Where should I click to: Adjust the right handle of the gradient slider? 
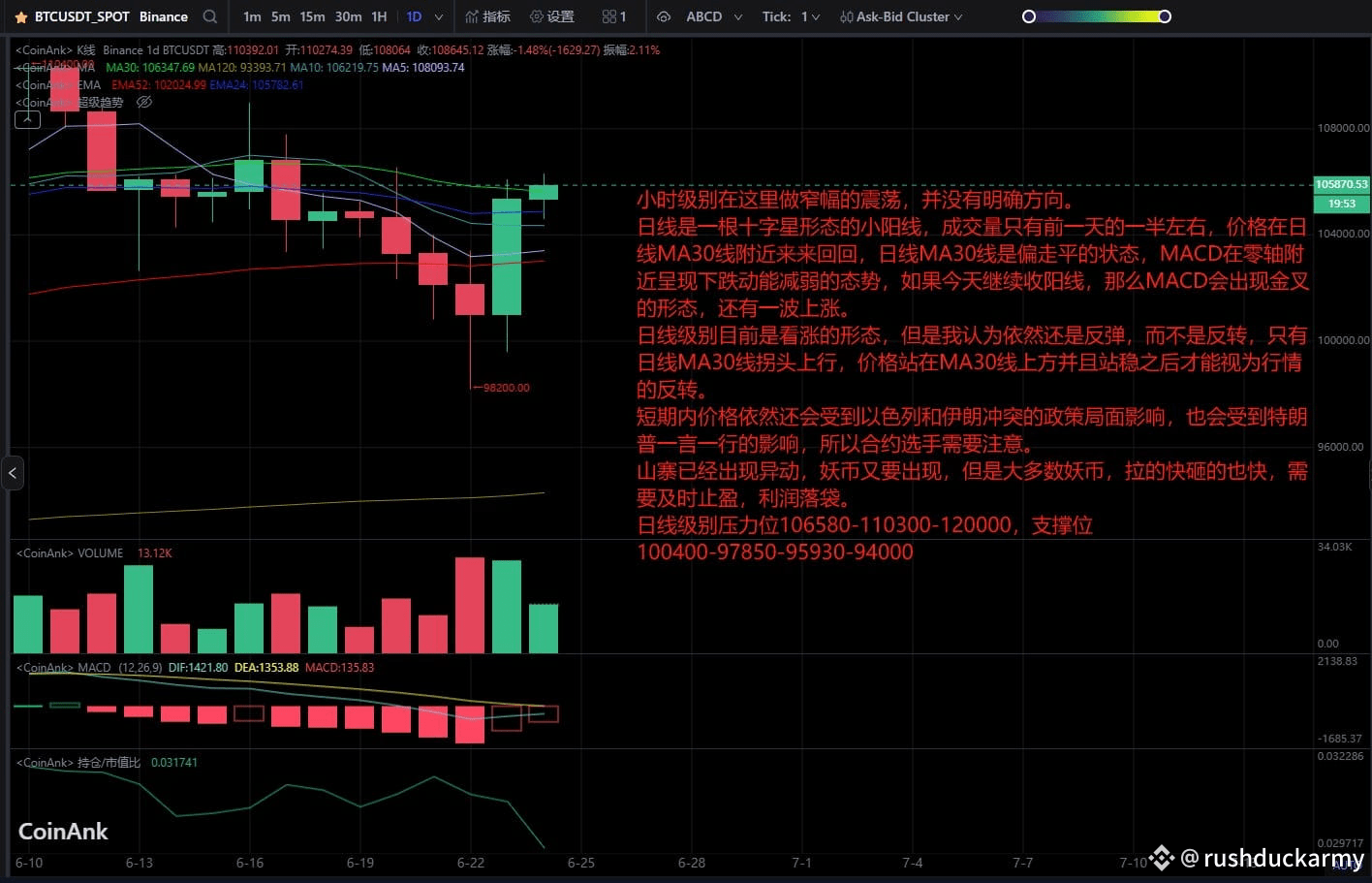point(1165,16)
